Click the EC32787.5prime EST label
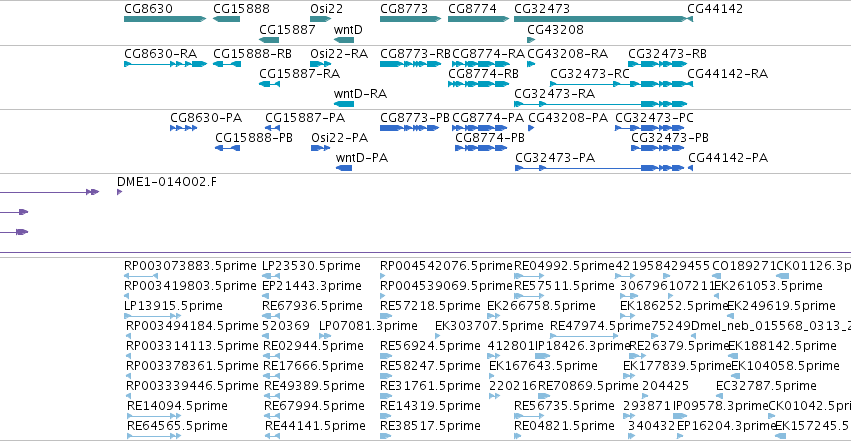The width and height of the screenshot is (851, 441). 766,386
